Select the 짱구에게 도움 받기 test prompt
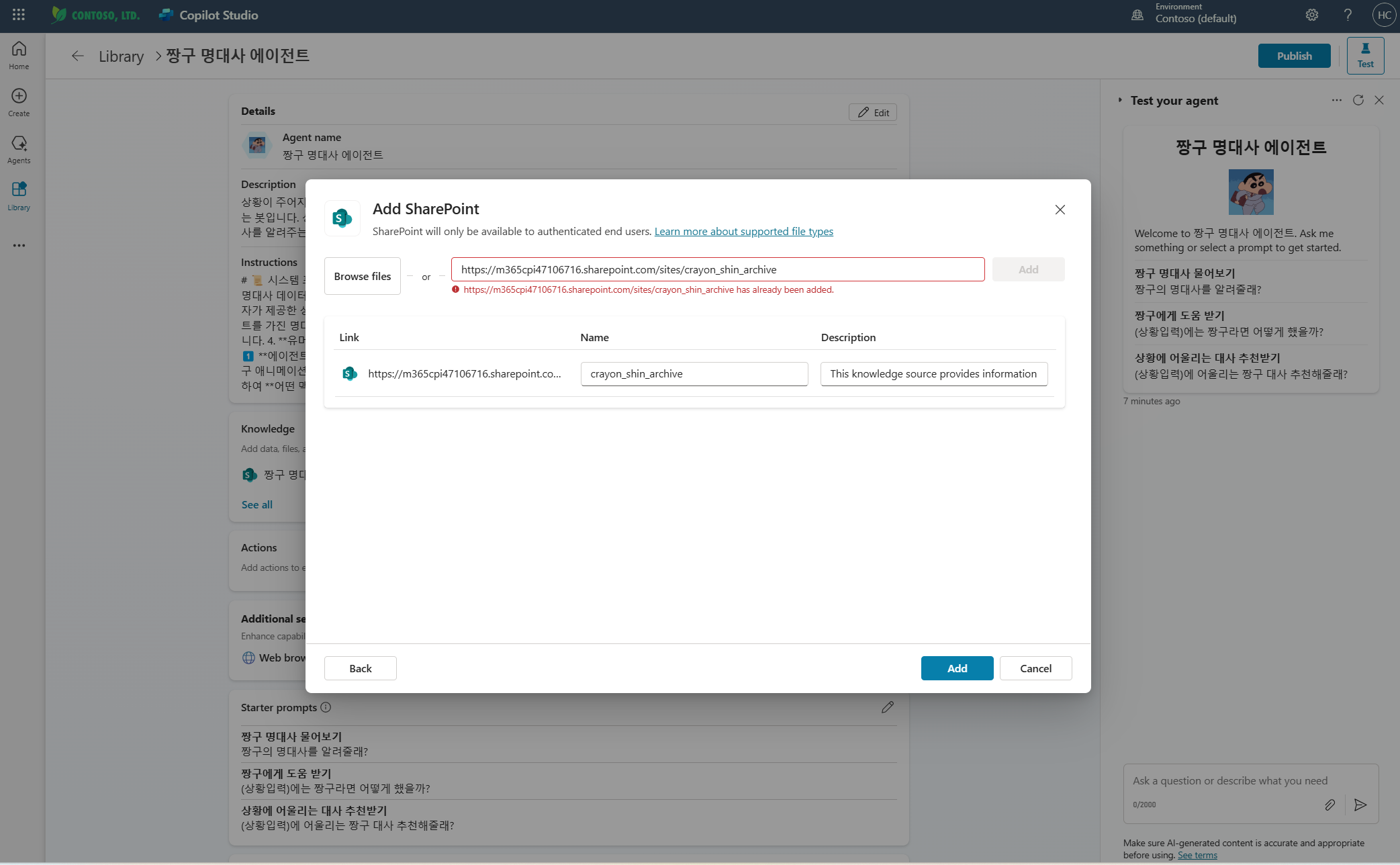The image size is (1400, 865). [x=1251, y=324]
